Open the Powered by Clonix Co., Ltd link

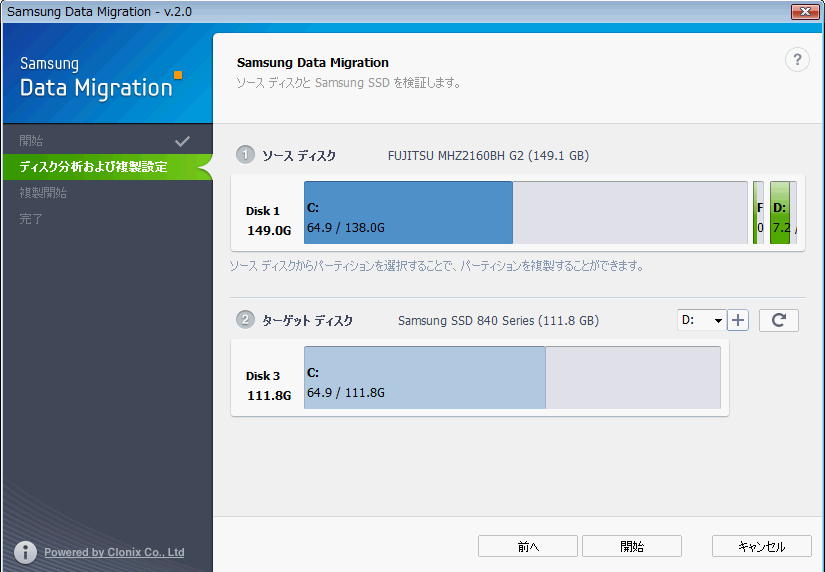coord(114,552)
